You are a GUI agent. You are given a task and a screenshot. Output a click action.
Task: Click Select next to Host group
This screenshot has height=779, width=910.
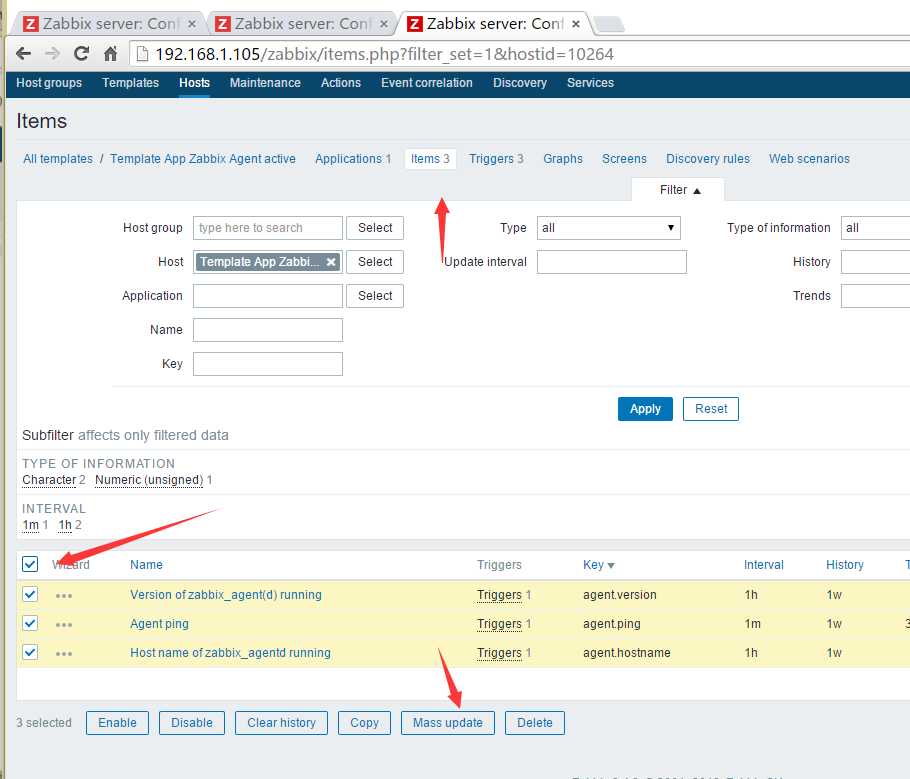click(375, 228)
